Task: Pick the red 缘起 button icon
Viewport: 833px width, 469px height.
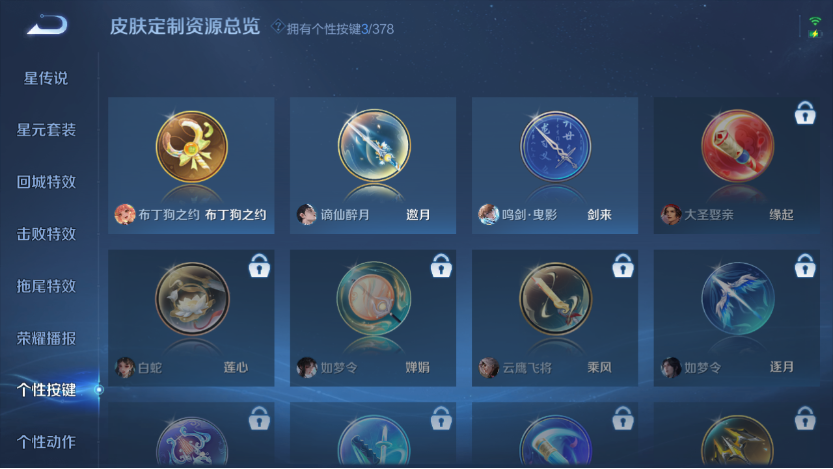Action: point(737,146)
